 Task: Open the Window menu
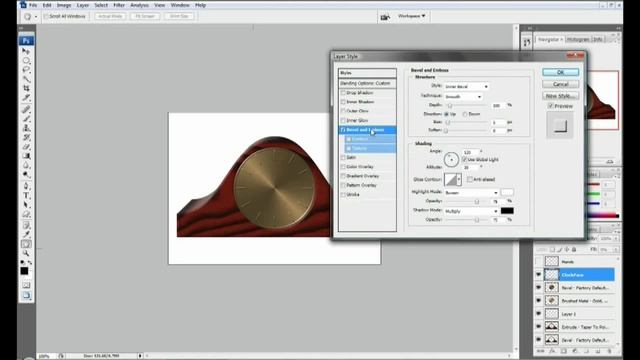click(180, 5)
